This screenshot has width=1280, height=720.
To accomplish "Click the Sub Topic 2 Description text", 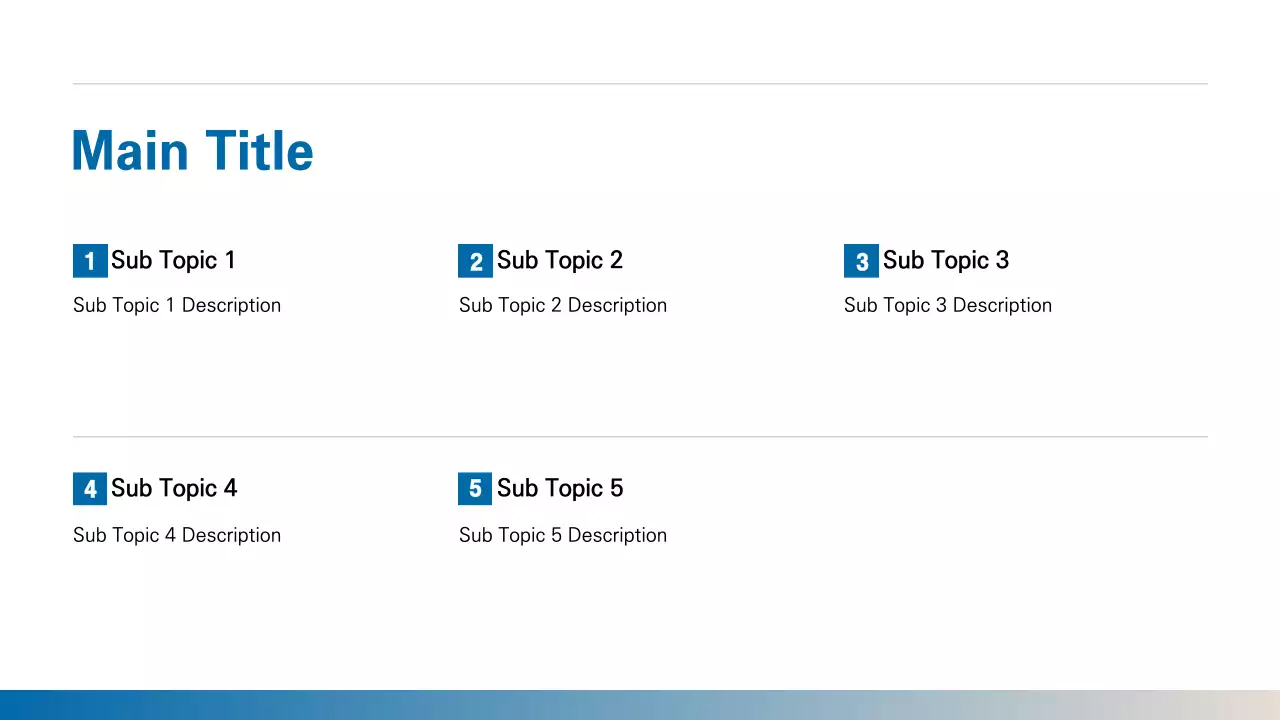I will click(563, 306).
